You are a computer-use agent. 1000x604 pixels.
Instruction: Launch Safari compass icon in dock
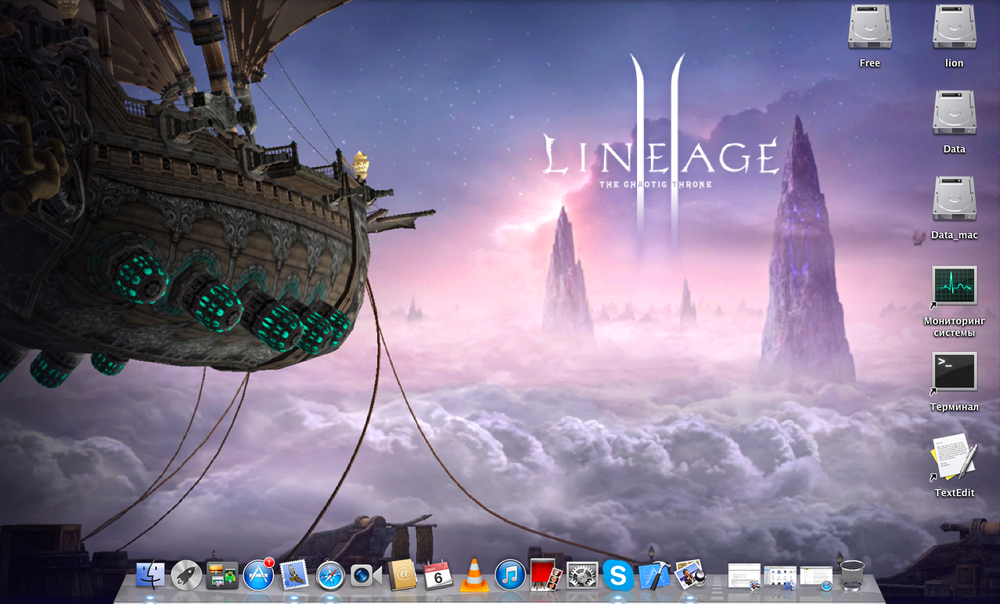point(330,575)
